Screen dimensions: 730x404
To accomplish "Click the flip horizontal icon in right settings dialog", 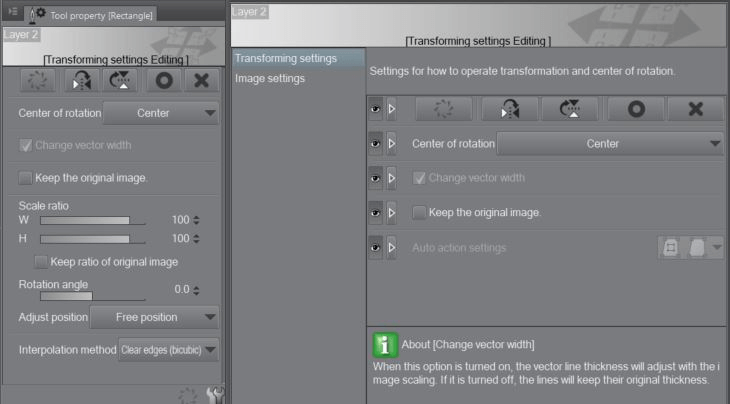I will pos(509,109).
